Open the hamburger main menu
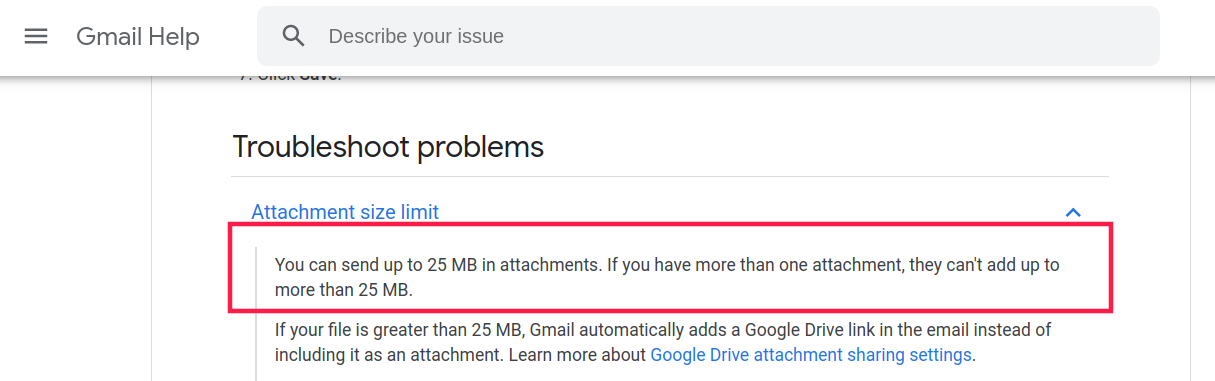Image resolution: width=1215 pixels, height=381 pixels. (36, 37)
